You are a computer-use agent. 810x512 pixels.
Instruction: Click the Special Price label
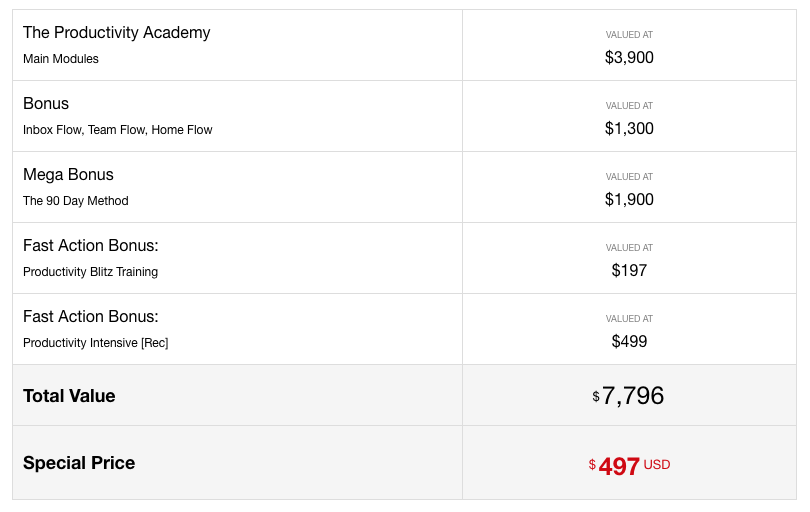pyautogui.click(x=79, y=463)
